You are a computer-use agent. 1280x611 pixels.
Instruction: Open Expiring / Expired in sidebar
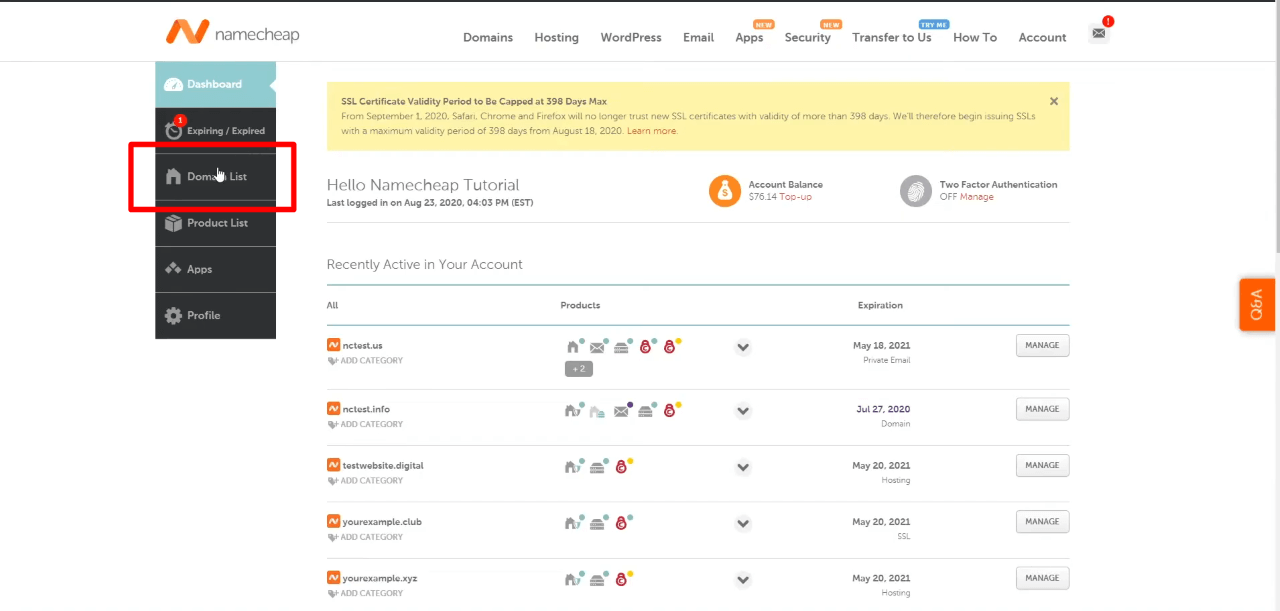[x=215, y=131]
